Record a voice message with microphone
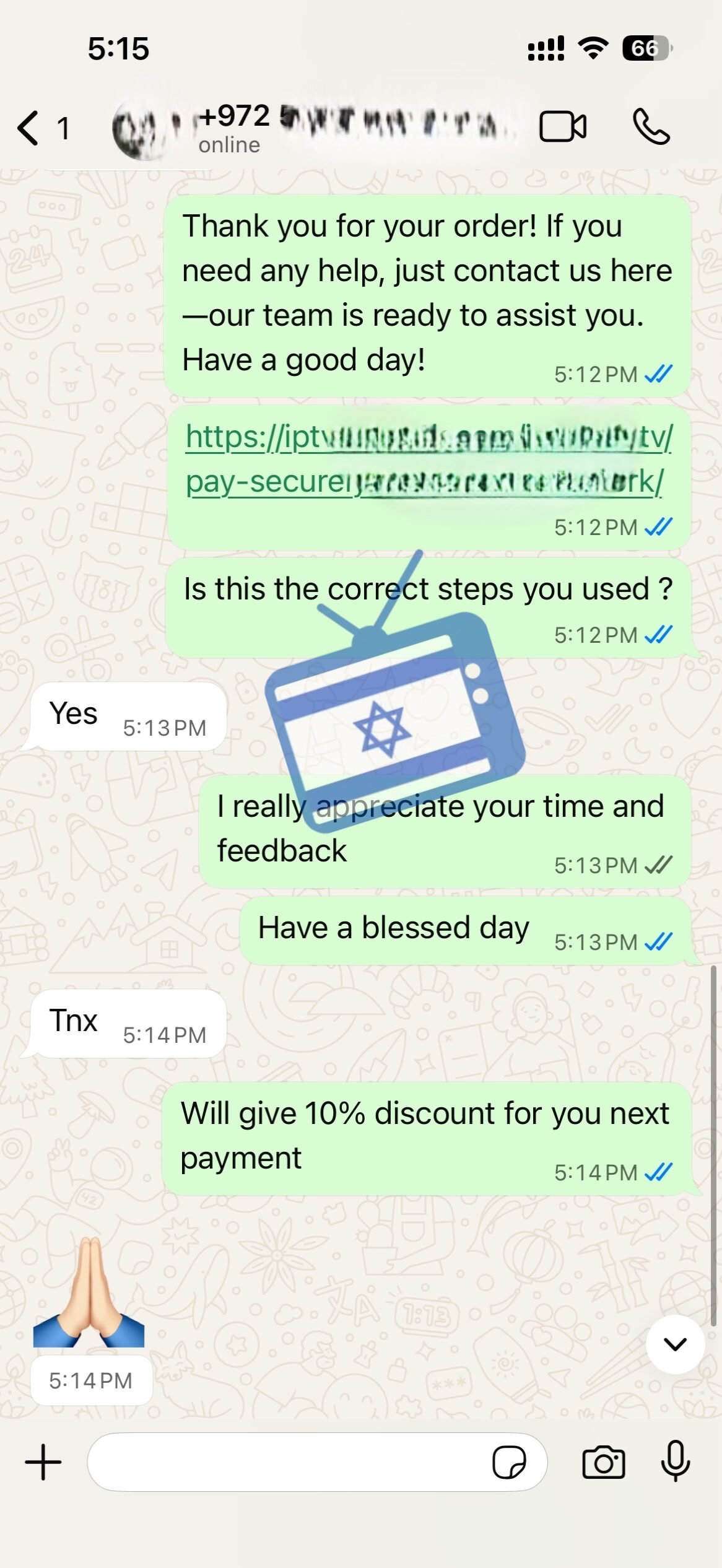The width and height of the screenshot is (722, 1568). pos(676,1461)
